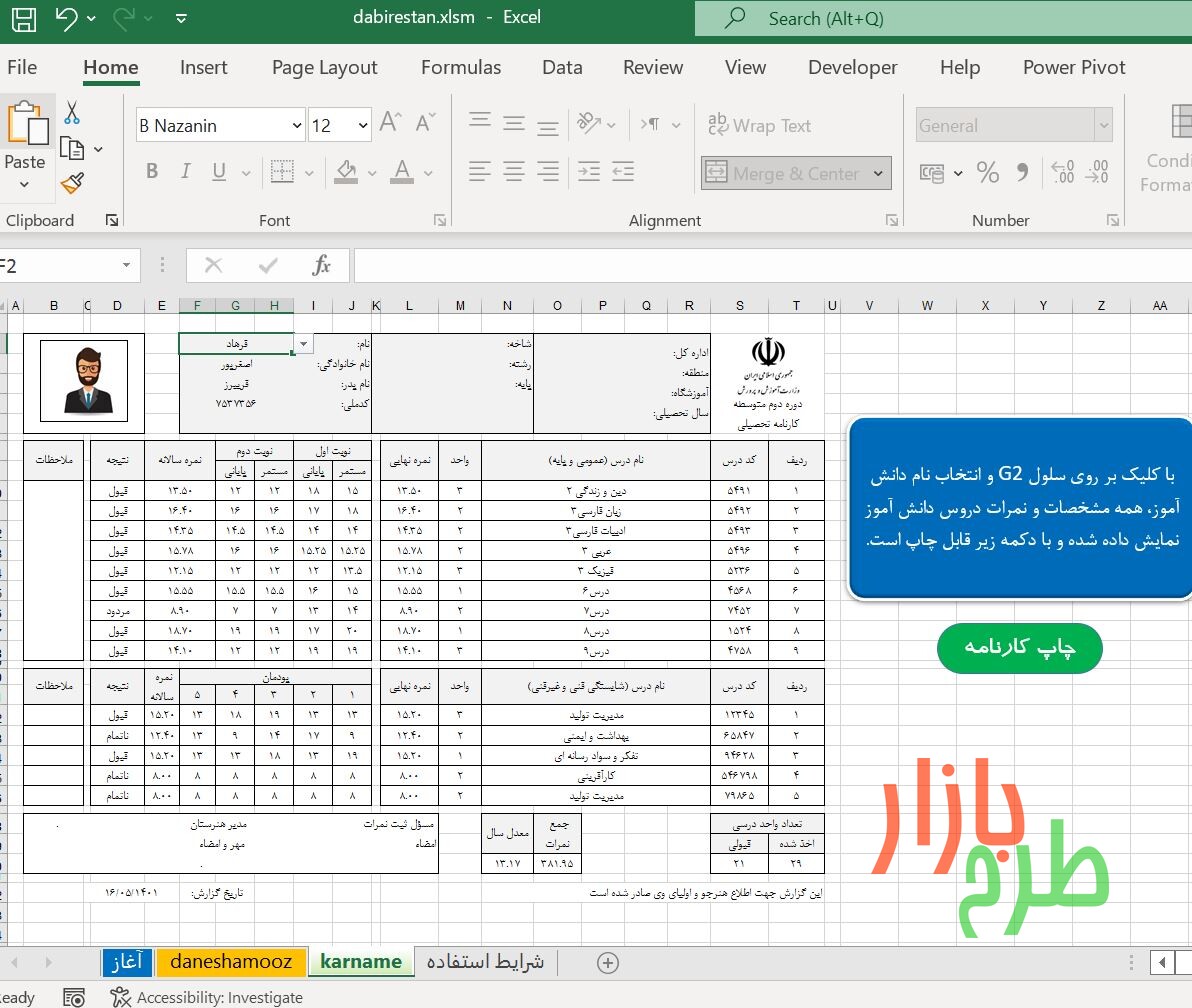Screen dimensions: 1192x1008
Task: Click the Save icon in title bar
Action: pyautogui.click(x=24, y=19)
